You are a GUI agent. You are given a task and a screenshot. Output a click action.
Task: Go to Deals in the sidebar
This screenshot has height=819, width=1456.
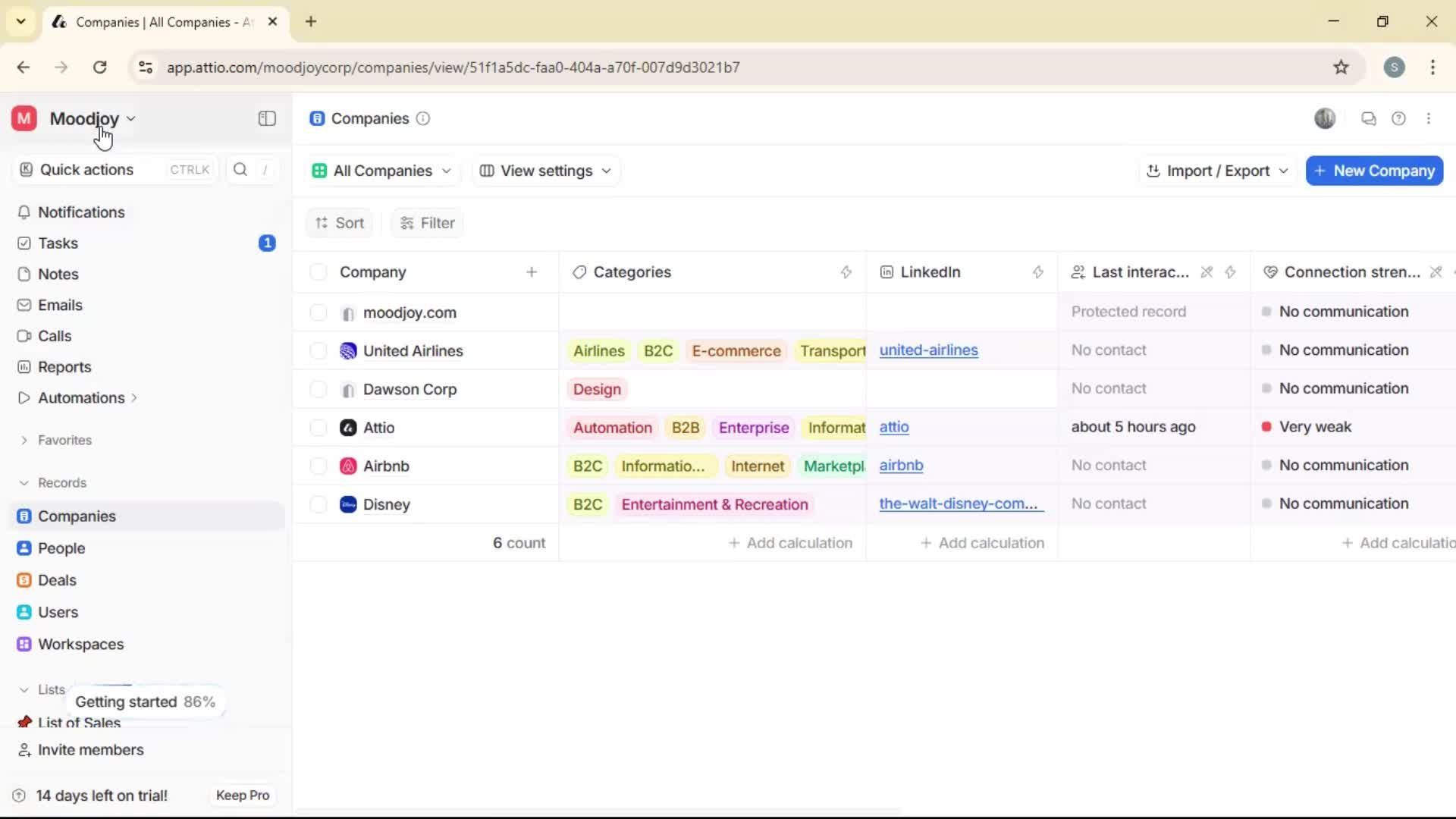tap(57, 580)
